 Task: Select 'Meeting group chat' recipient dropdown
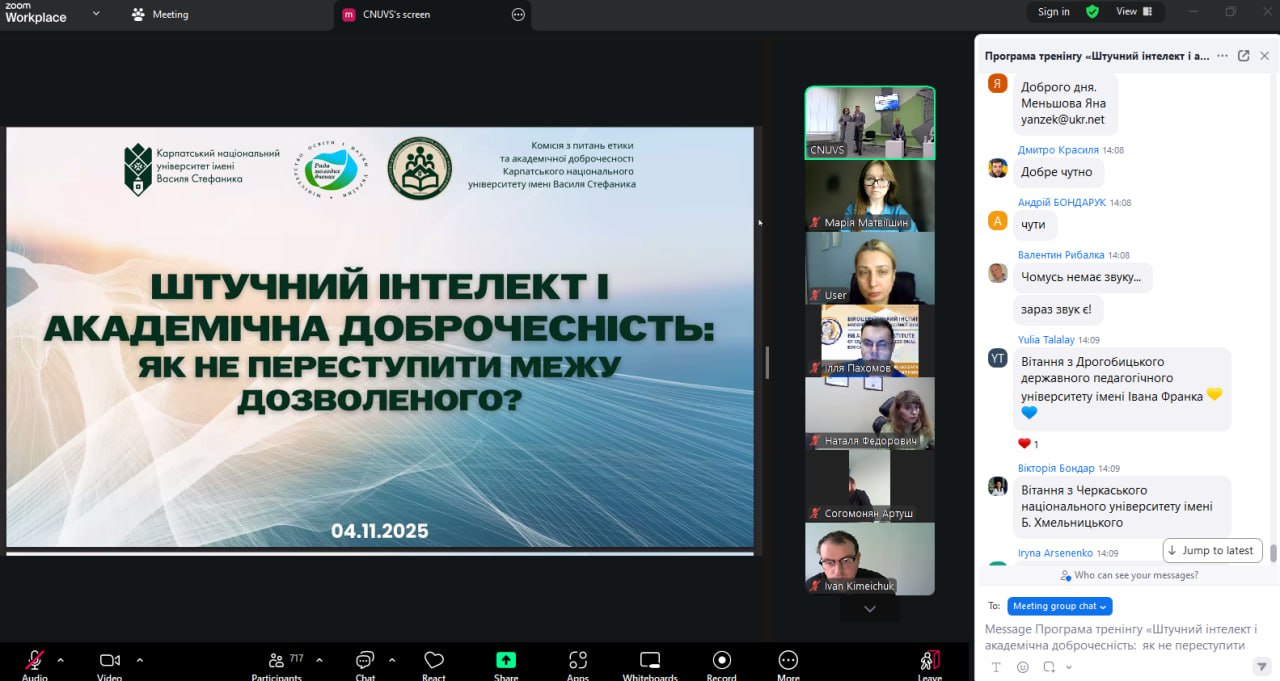point(1059,606)
